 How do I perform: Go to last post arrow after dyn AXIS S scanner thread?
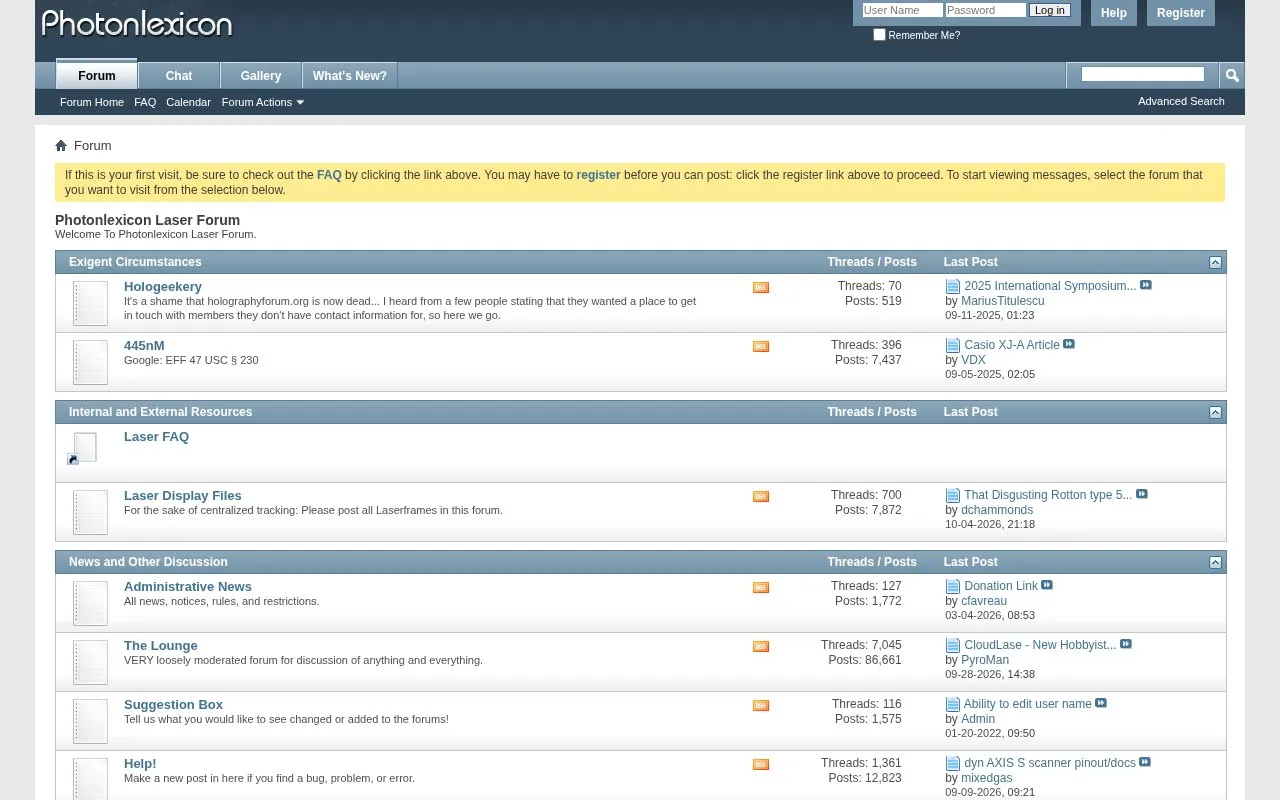click(x=1145, y=762)
